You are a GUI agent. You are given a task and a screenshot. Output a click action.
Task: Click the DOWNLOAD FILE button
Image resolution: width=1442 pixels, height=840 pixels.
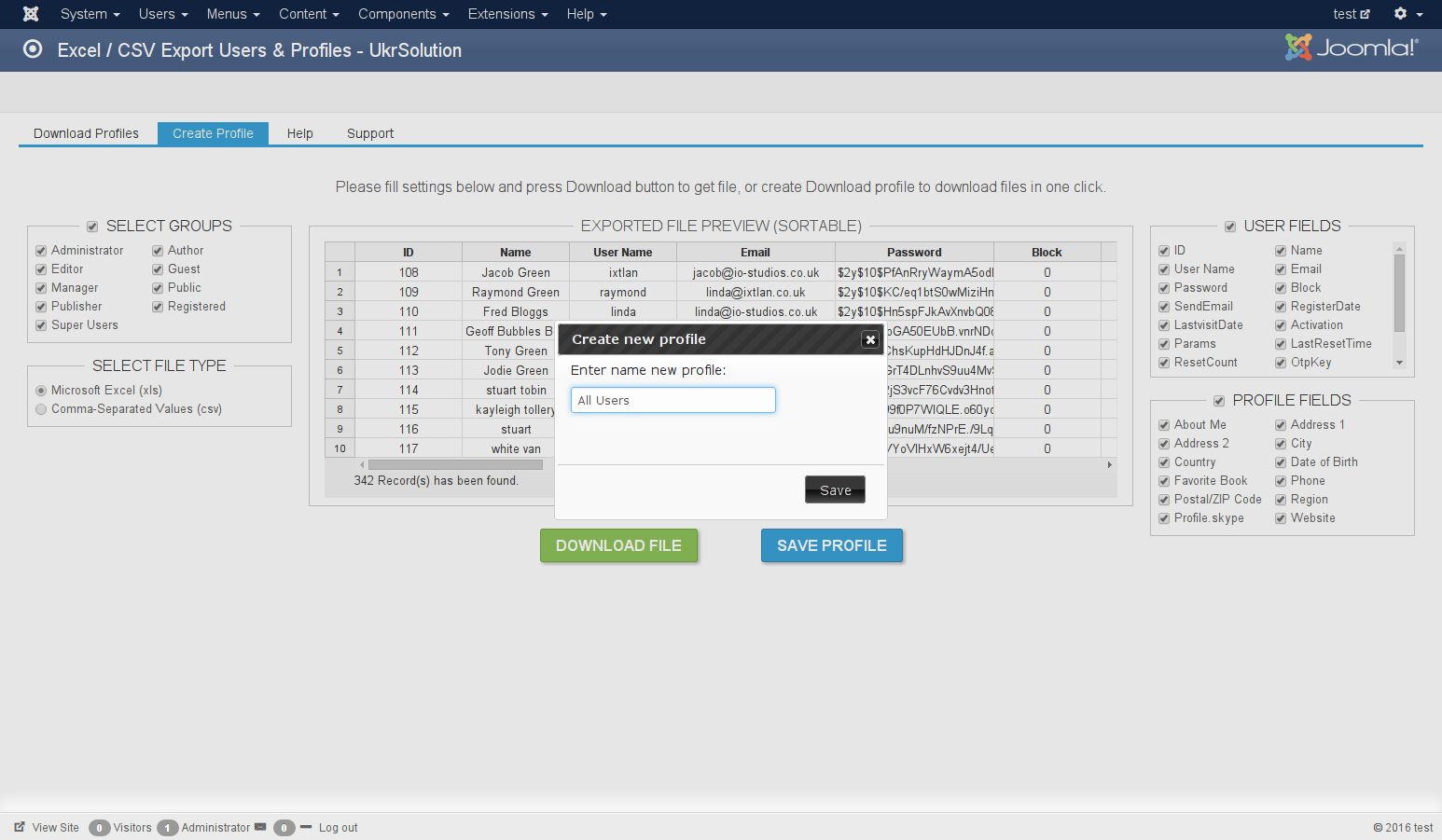point(618,545)
